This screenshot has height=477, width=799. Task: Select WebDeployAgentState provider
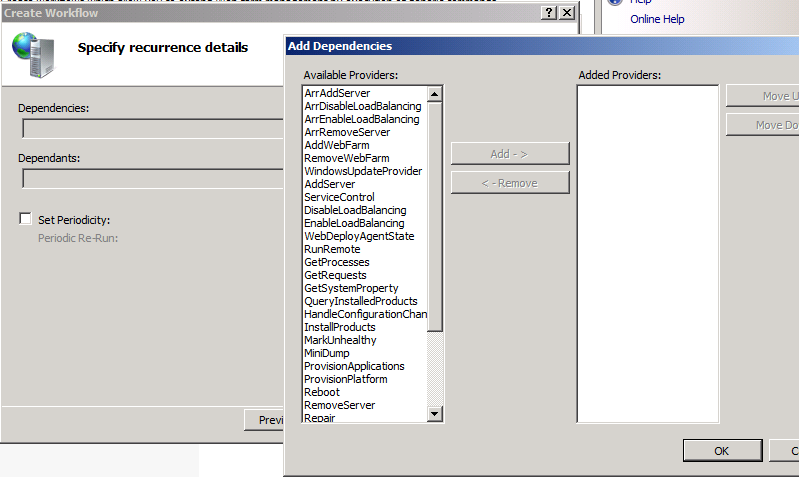359,236
